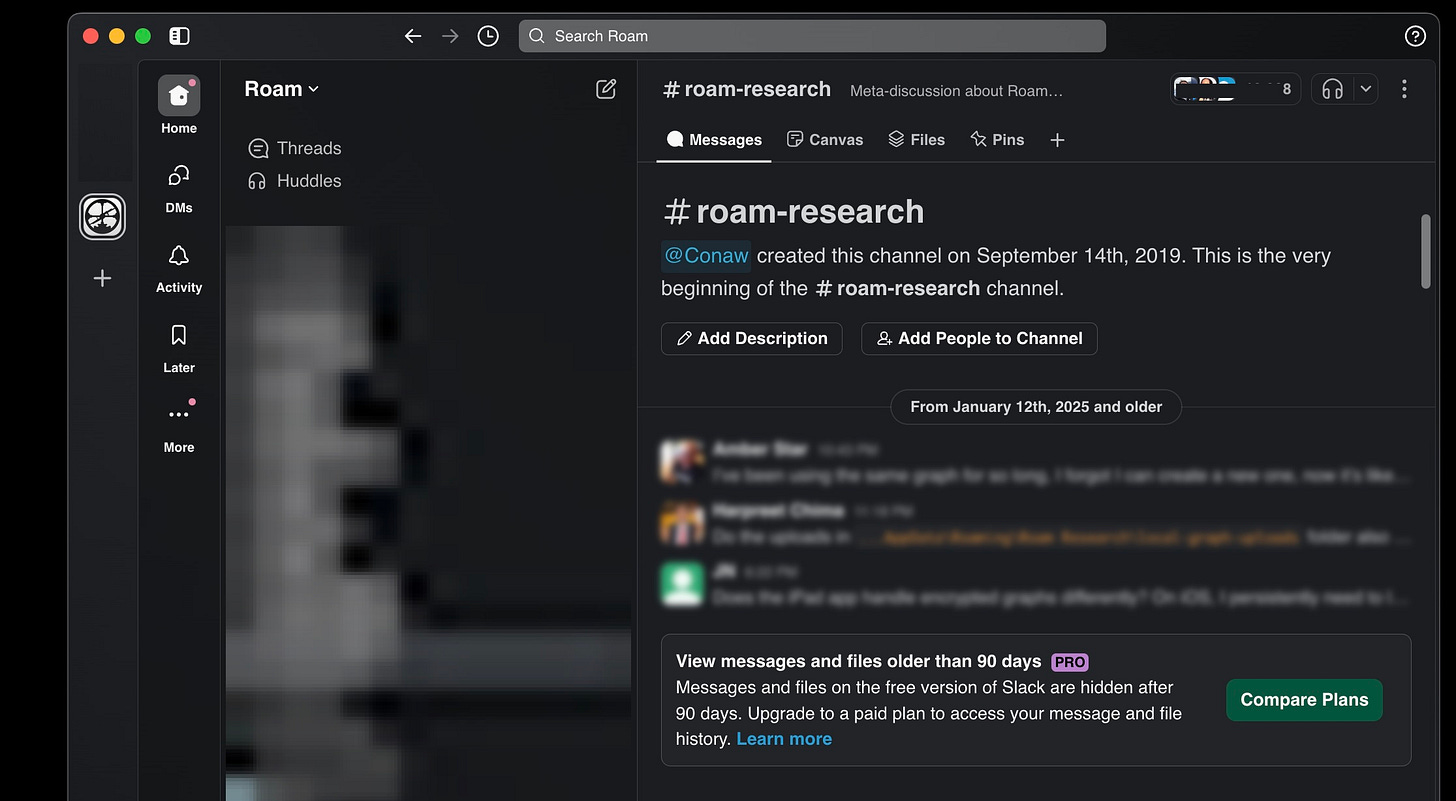The height and width of the screenshot is (801, 1456).
Task: Switch to the Files tab
Action: click(x=916, y=140)
